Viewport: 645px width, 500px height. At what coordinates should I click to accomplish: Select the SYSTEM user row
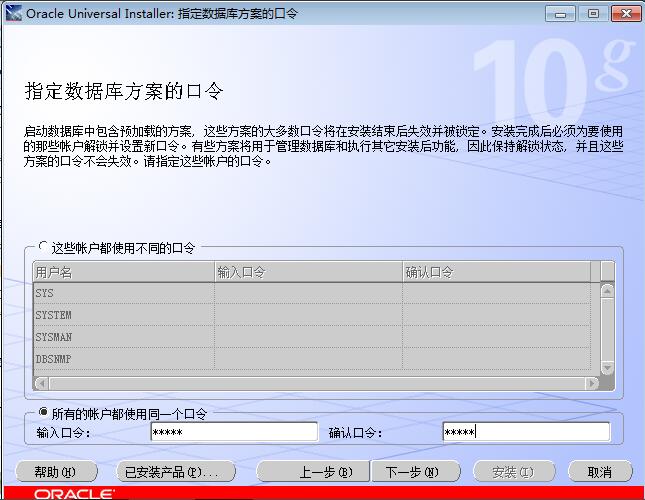coord(312,315)
